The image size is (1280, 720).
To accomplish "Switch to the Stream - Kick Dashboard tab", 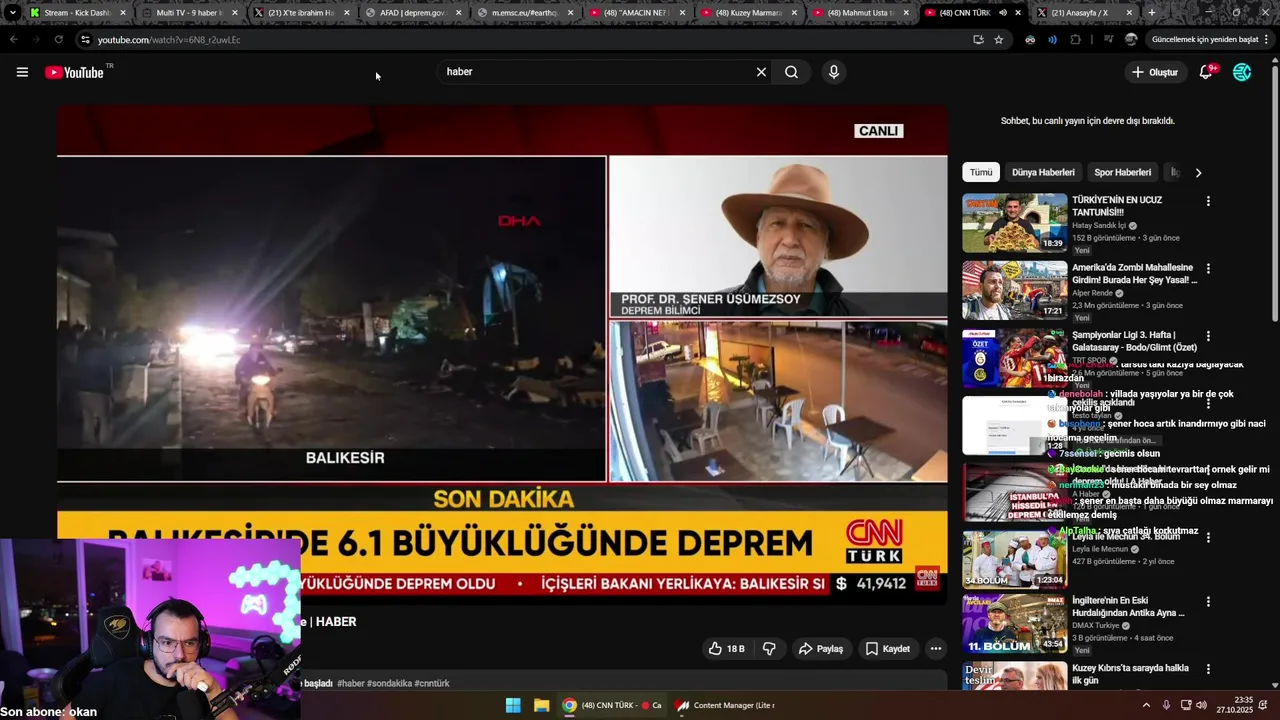I will (78, 13).
